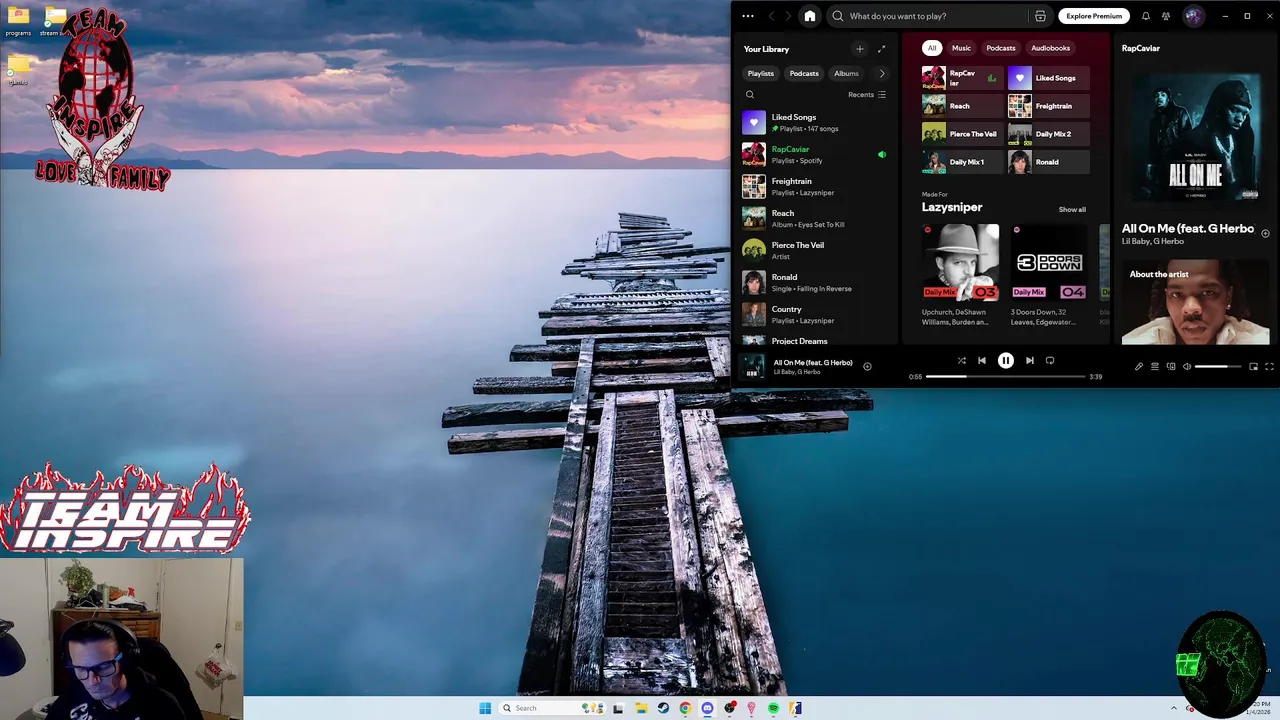The image size is (1280, 720).
Task: Open the Lazysniper heading link
Action: pos(952,207)
